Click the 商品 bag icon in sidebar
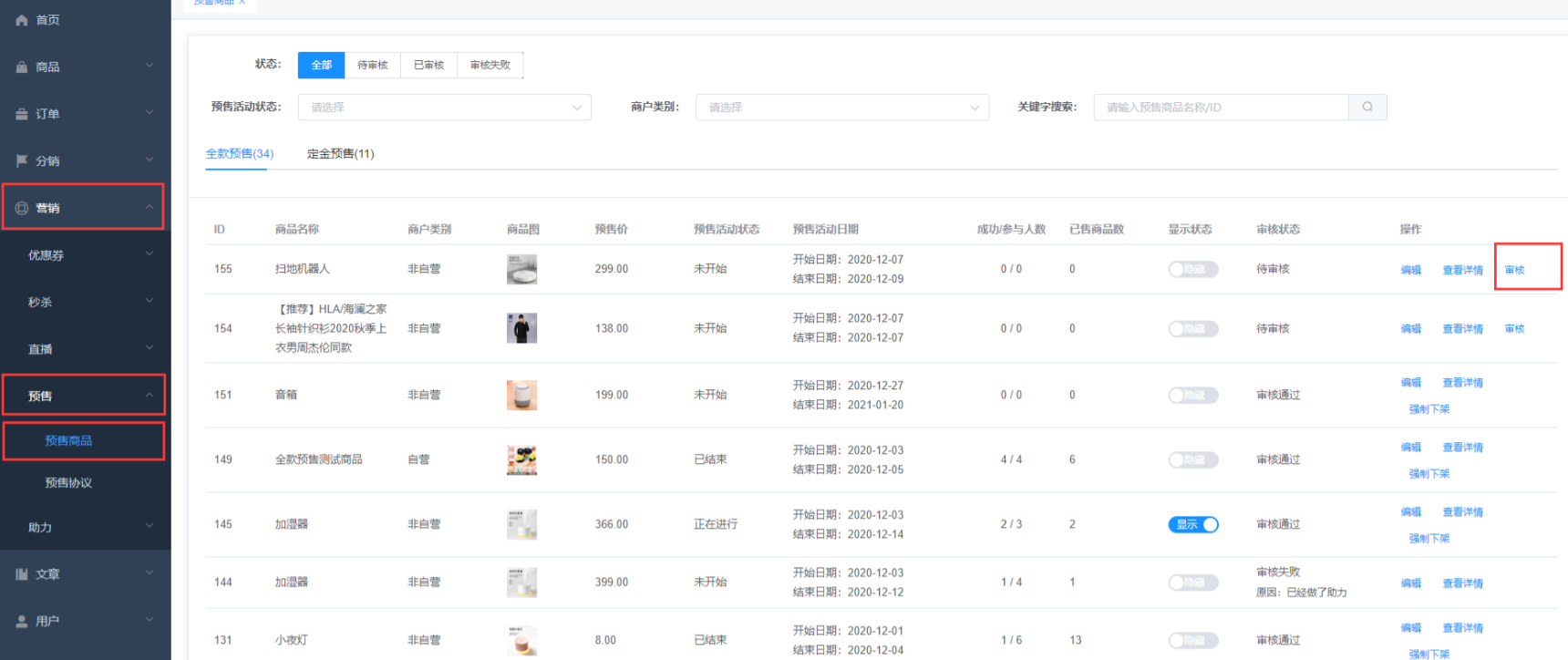The height and width of the screenshot is (660, 1568). 22,67
